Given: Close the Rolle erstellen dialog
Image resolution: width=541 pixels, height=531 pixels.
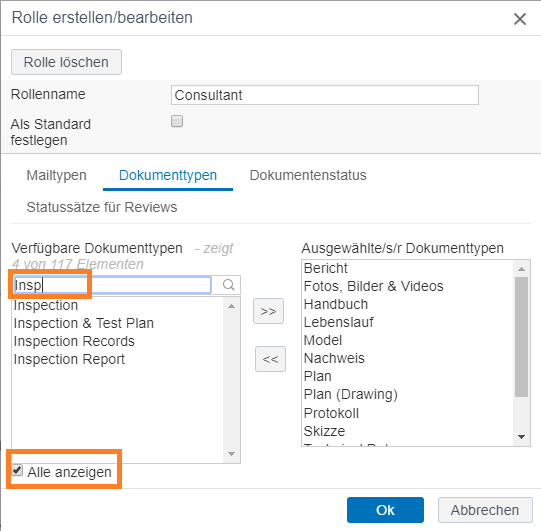Looking at the screenshot, I should pos(520,19).
